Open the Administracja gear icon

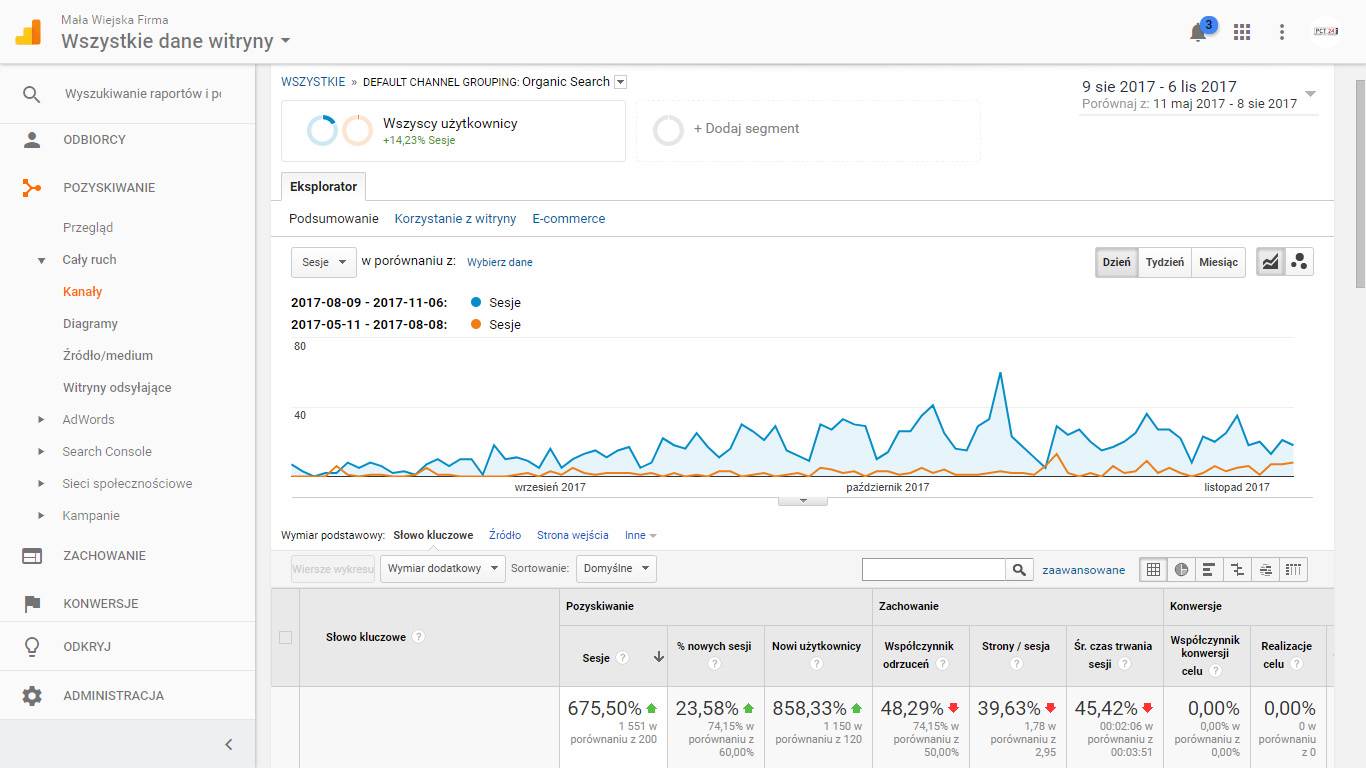coord(32,696)
